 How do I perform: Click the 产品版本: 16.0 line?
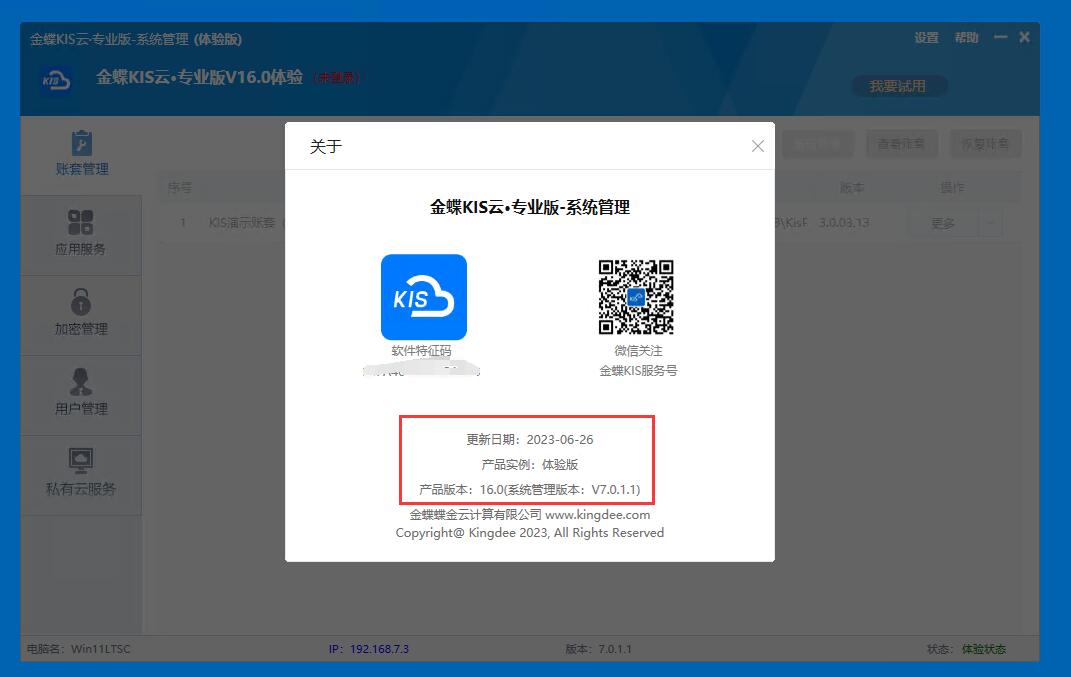pos(529,489)
